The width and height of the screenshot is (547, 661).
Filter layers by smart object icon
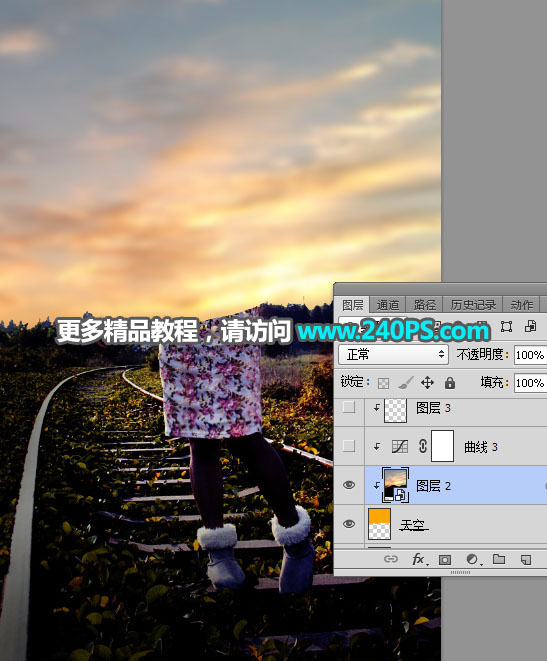(x=530, y=326)
